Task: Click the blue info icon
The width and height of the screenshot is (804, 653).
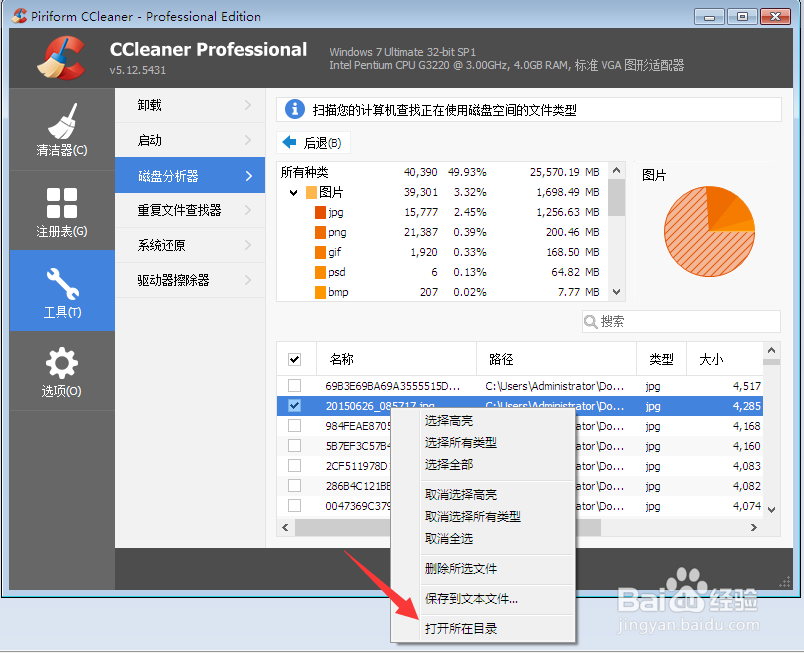Action: tap(294, 109)
